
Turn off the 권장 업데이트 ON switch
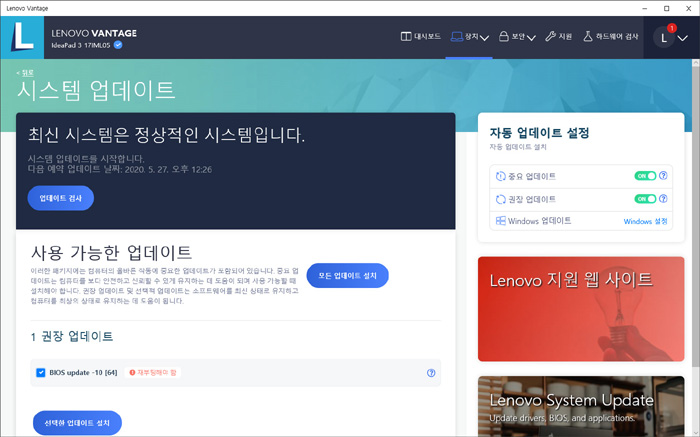(645, 199)
